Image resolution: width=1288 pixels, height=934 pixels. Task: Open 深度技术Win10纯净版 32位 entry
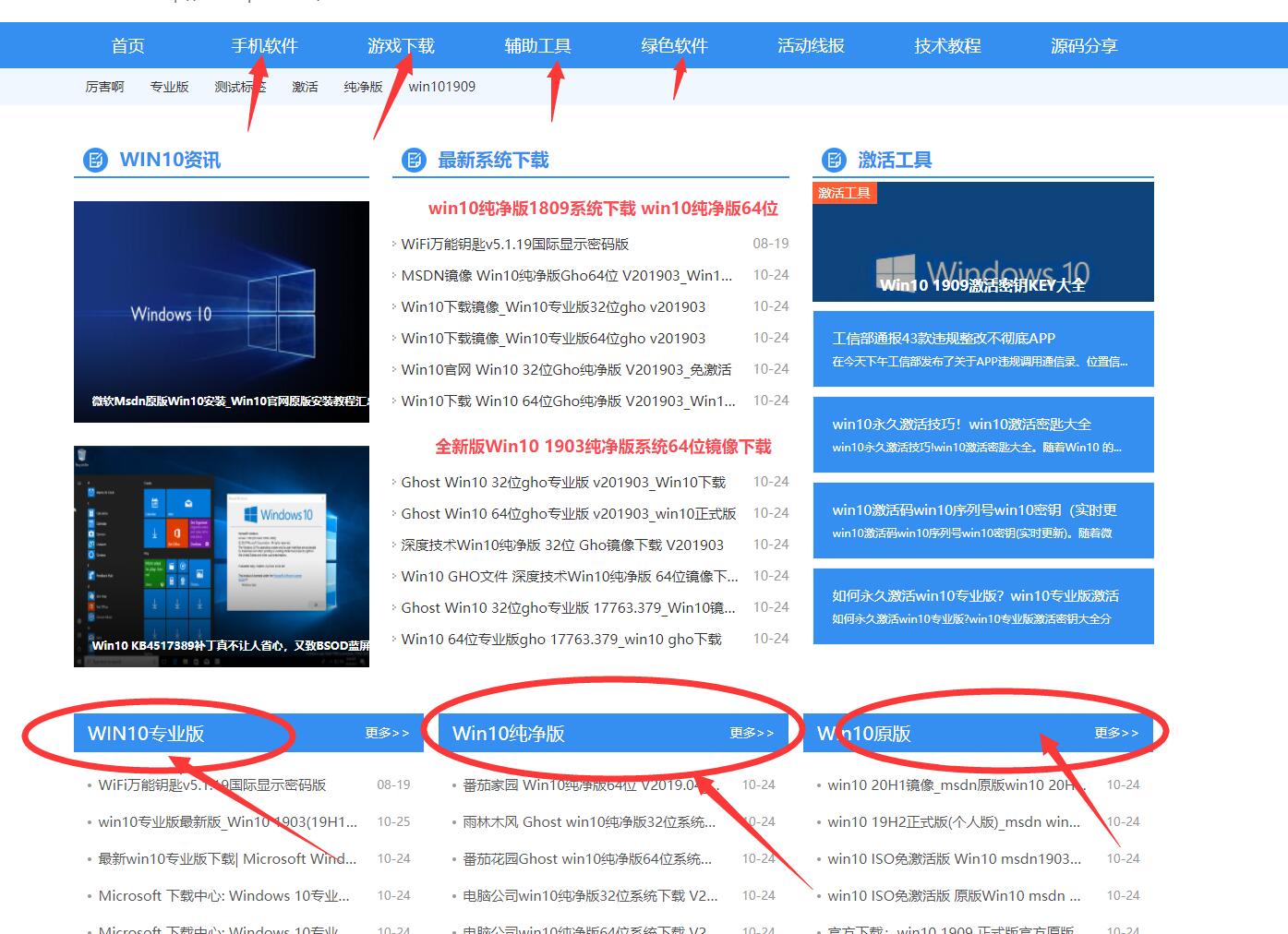562,545
